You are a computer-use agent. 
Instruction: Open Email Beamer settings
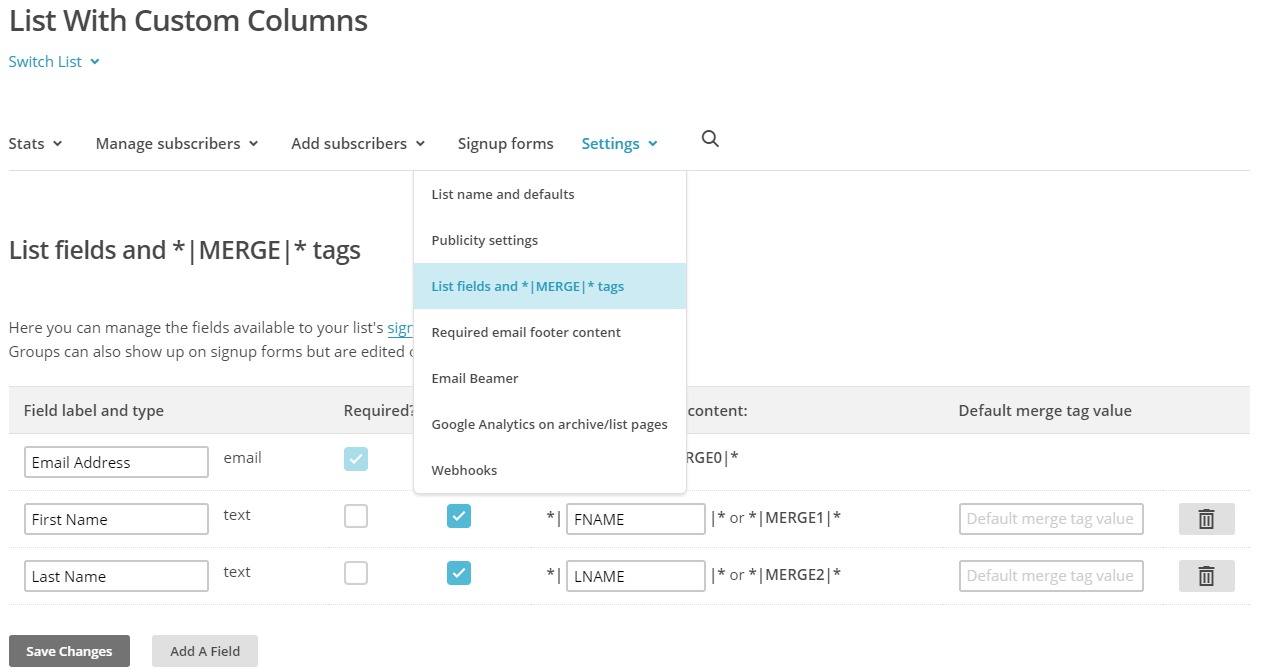550,378
